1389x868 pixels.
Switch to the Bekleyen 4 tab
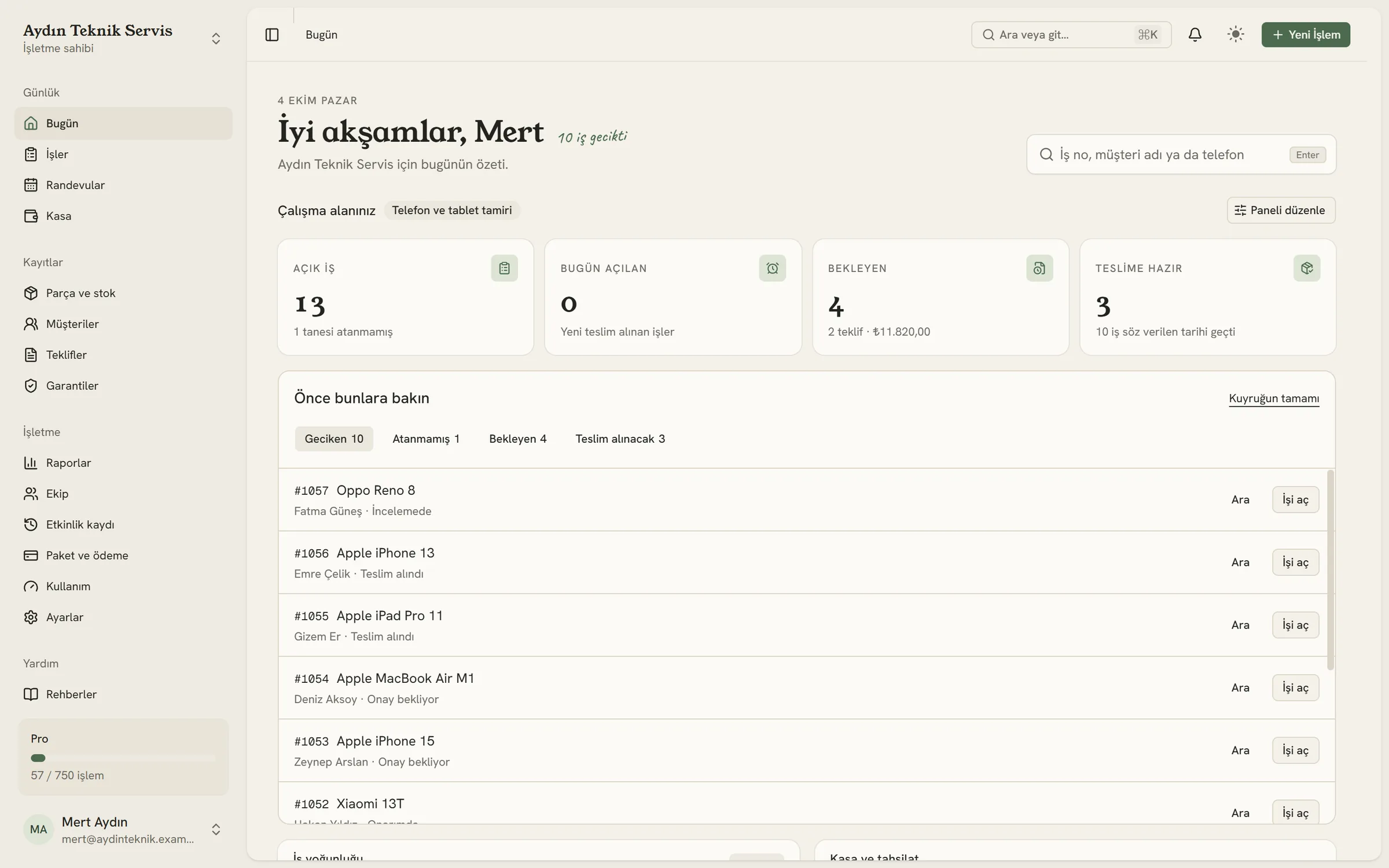[517, 439]
